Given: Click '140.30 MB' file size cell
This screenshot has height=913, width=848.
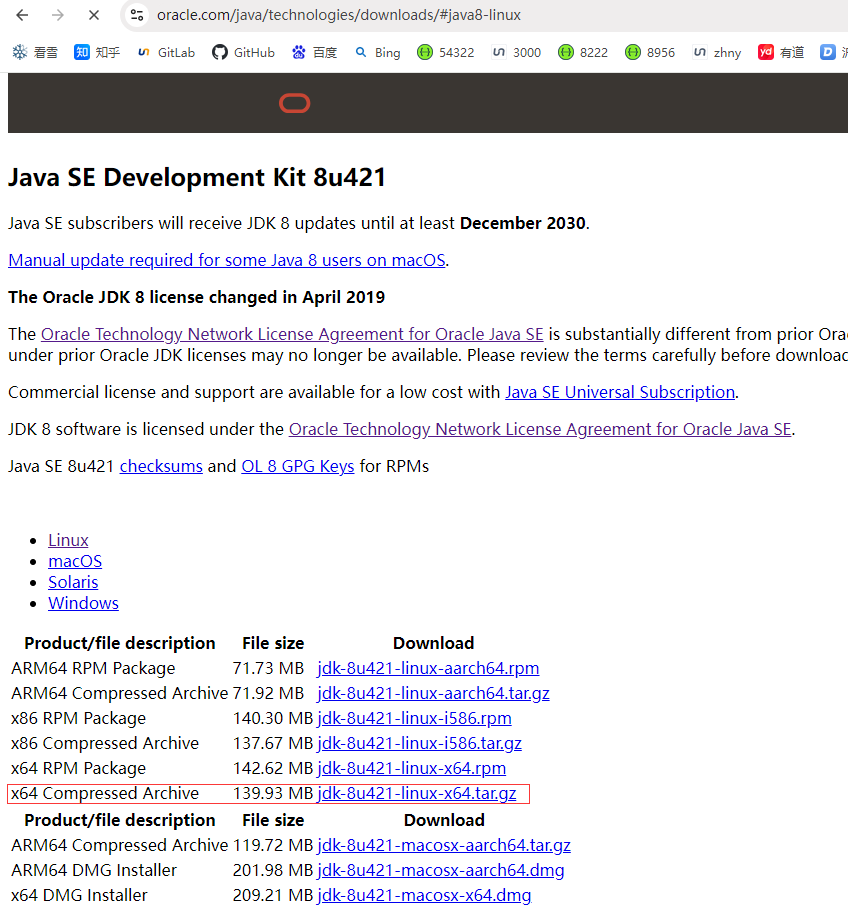Looking at the screenshot, I should (273, 719).
